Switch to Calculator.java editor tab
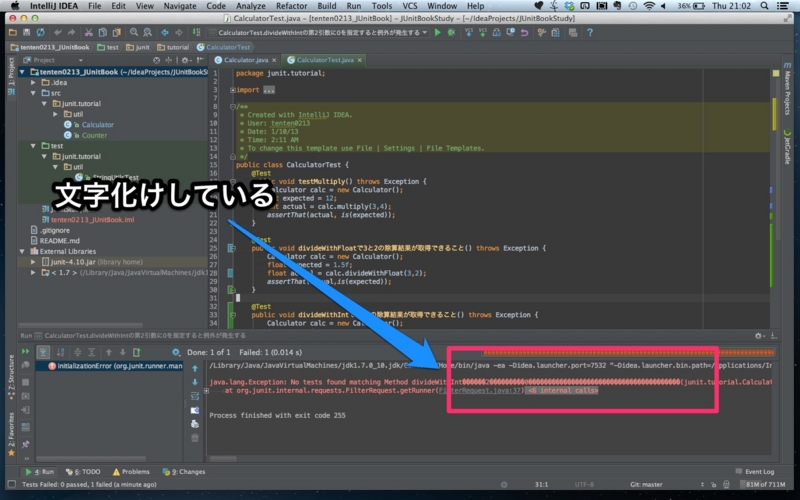800x500 pixels. point(246,60)
